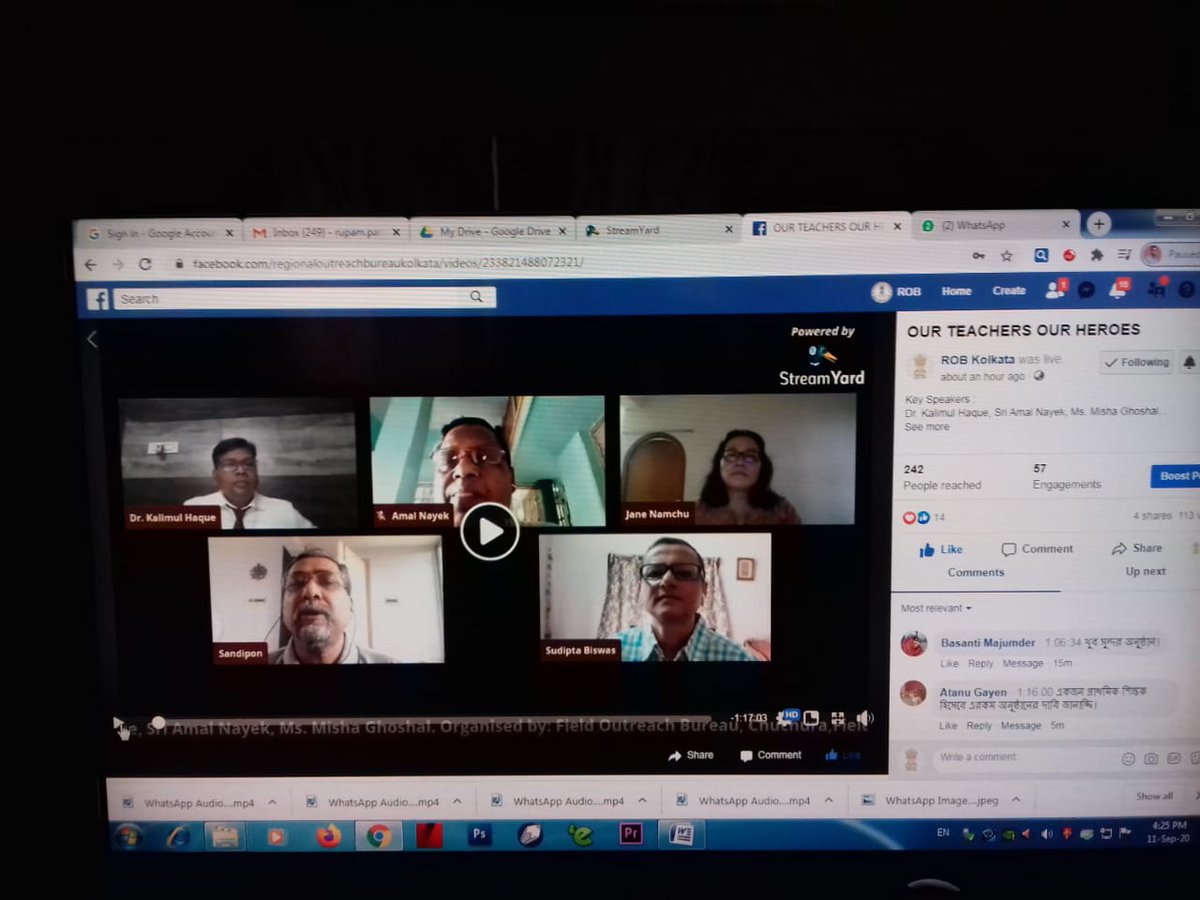Screen dimensions: 1200x900
Task: Click the Boost Post button
Action: [1174, 476]
